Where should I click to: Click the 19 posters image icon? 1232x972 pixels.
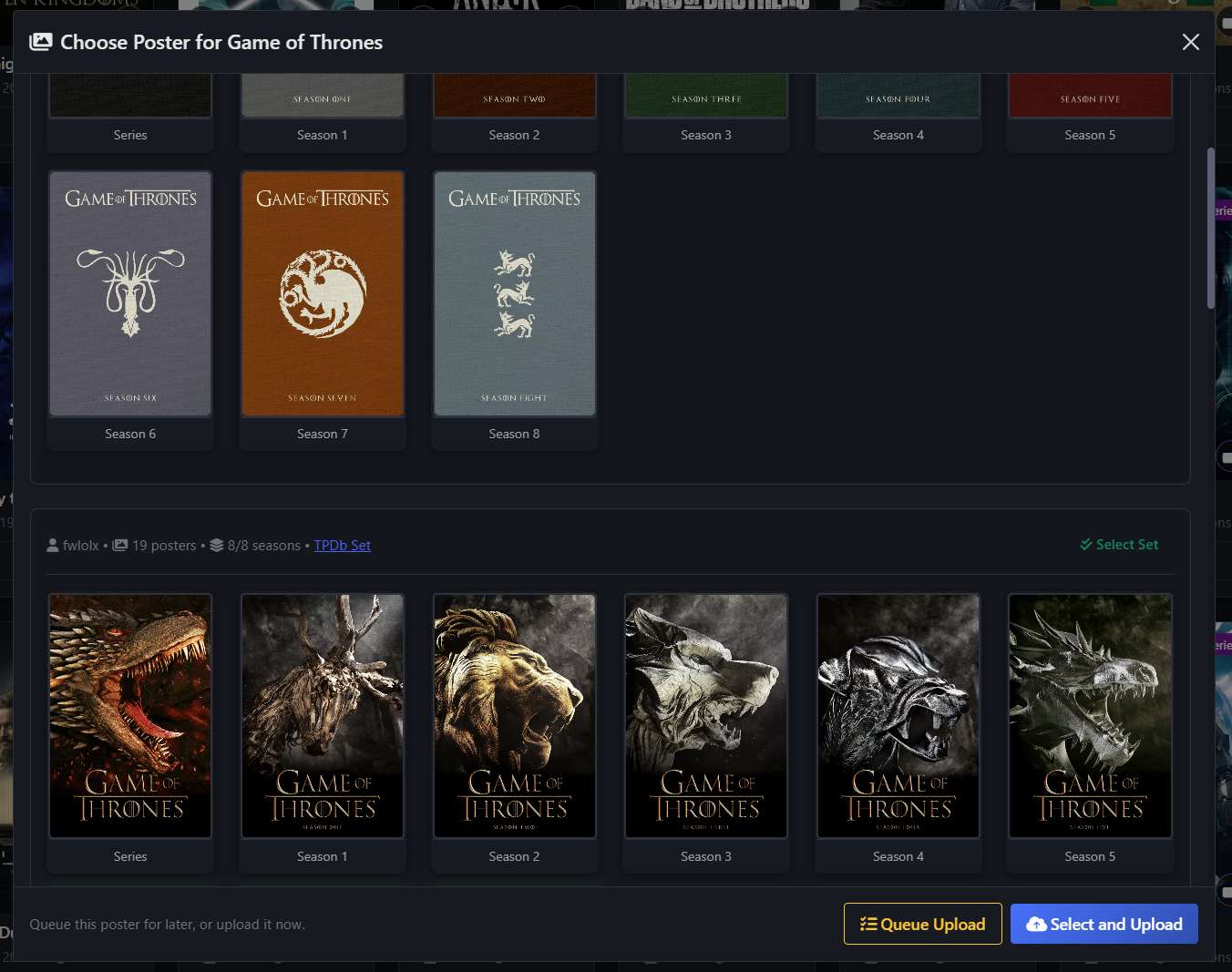pos(119,546)
